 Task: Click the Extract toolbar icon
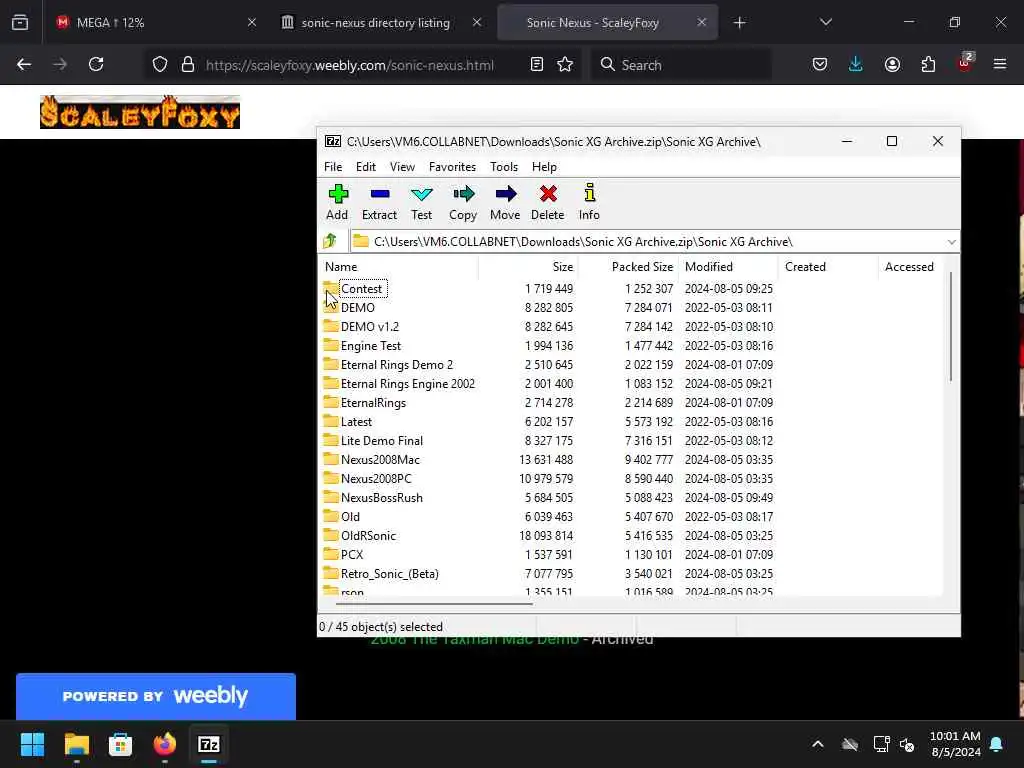click(379, 202)
